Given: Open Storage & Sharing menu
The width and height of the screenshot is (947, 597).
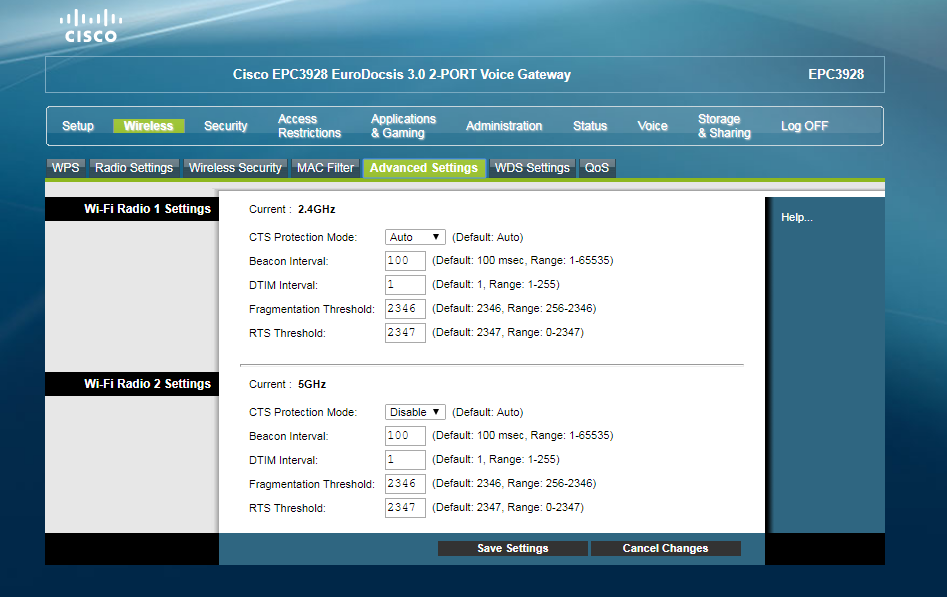Looking at the screenshot, I should [724, 126].
